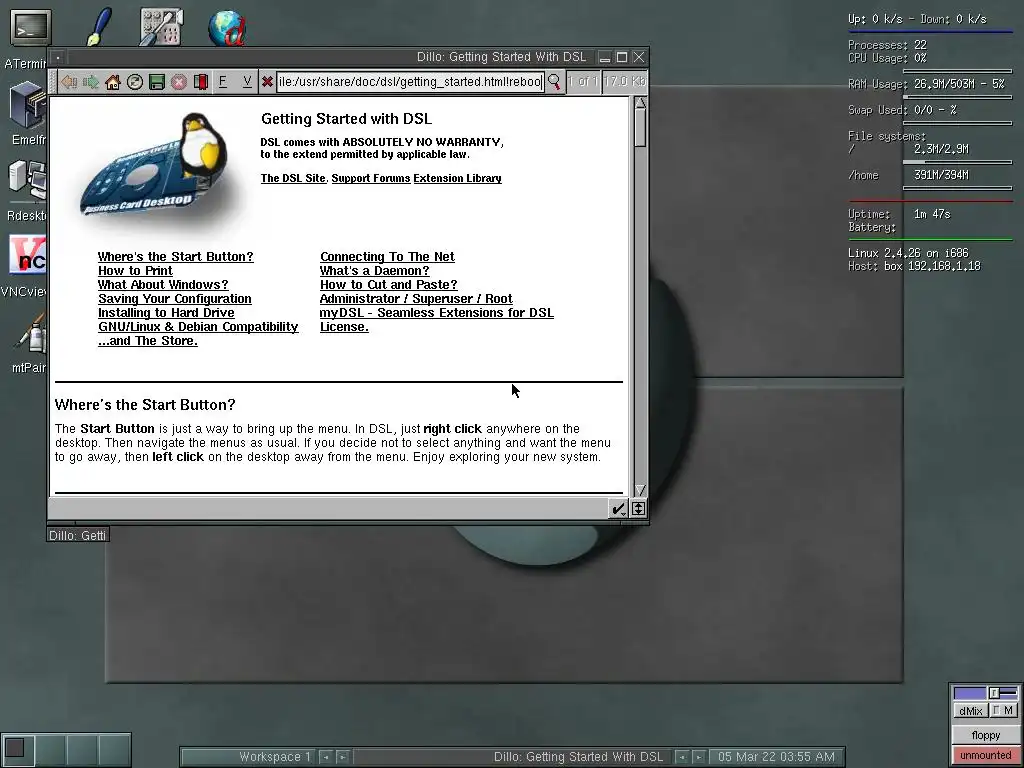
Task: Click previous workspace arrow in the toolbar
Action: point(325,757)
